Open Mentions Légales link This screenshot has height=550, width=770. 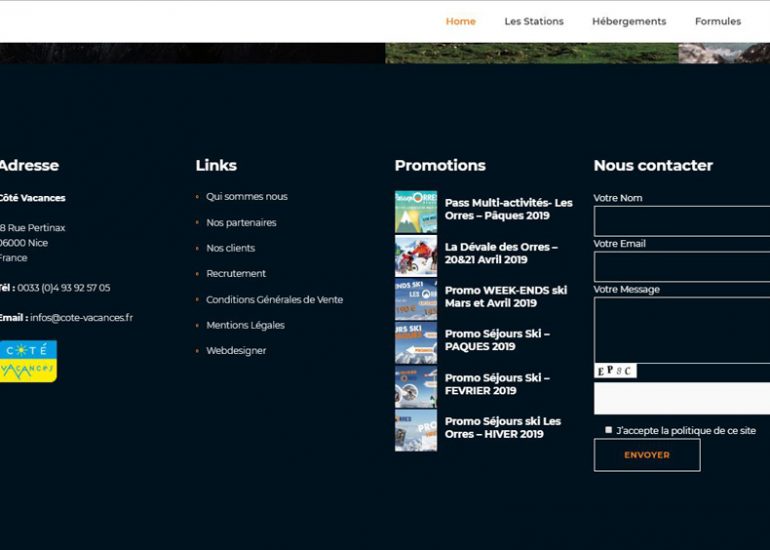coord(245,325)
